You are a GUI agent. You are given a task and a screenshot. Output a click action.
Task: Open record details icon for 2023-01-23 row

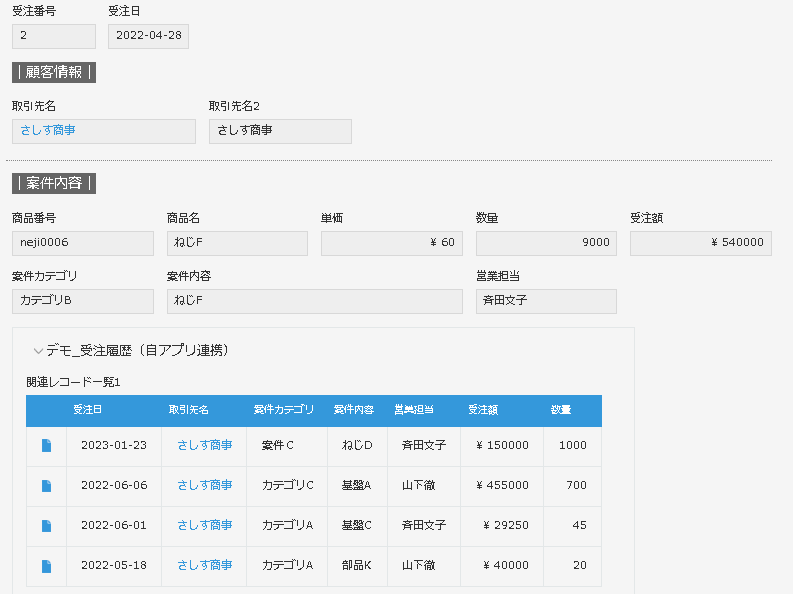pos(46,446)
